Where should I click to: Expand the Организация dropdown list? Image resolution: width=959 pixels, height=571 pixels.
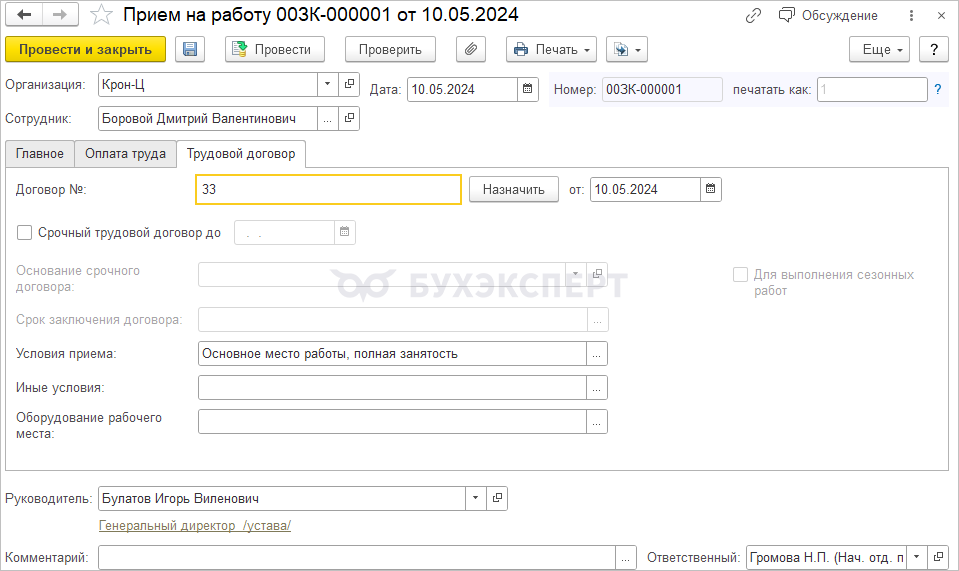point(328,84)
